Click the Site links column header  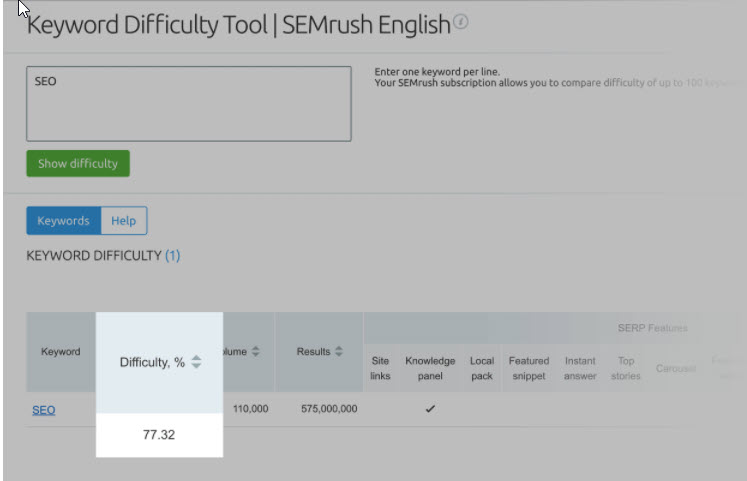click(x=380, y=368)
